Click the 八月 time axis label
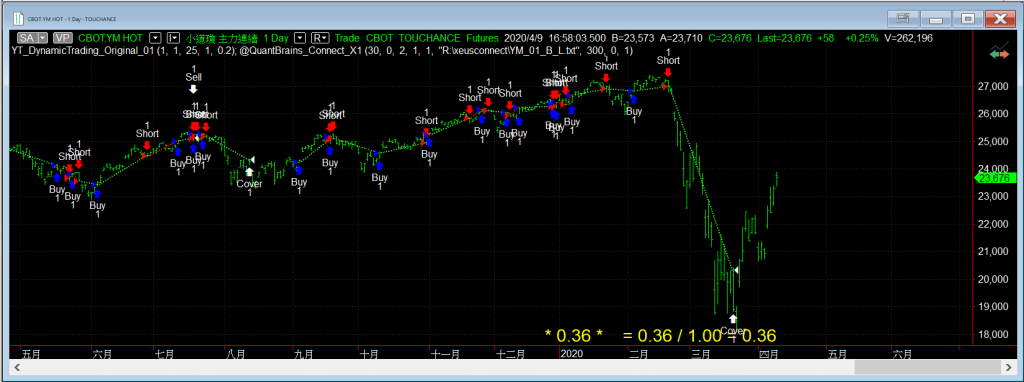The height and width of the screenshot is (382, 1024). [236, 354]
